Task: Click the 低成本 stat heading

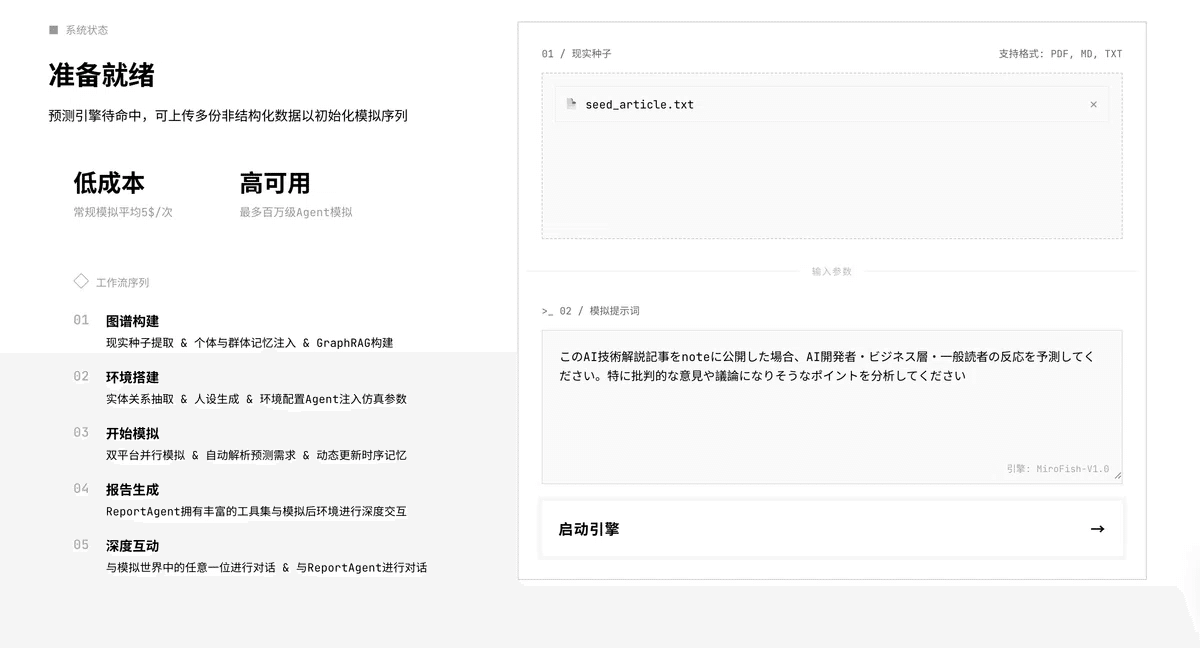Action: click(109, 183)
